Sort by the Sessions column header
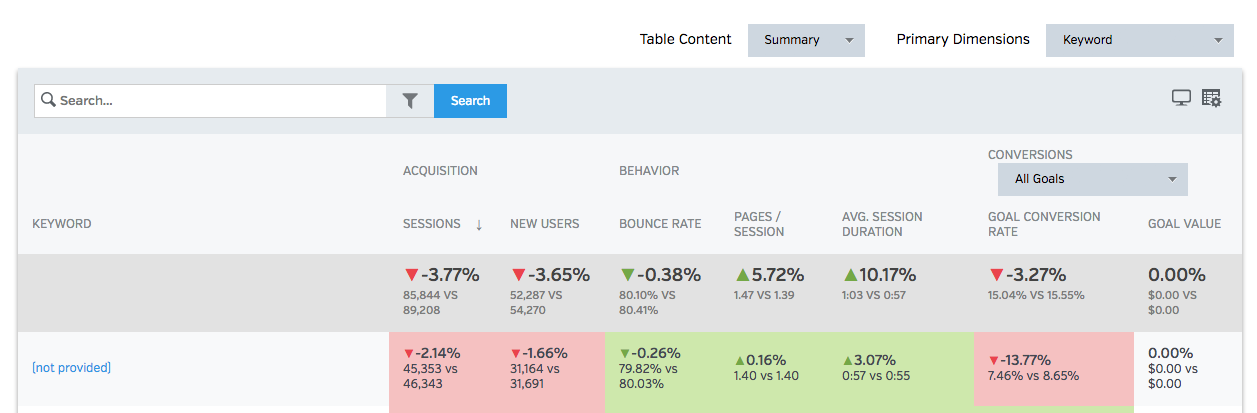Viewport: 1257px width, 413px height. click(x=431, y=224)
